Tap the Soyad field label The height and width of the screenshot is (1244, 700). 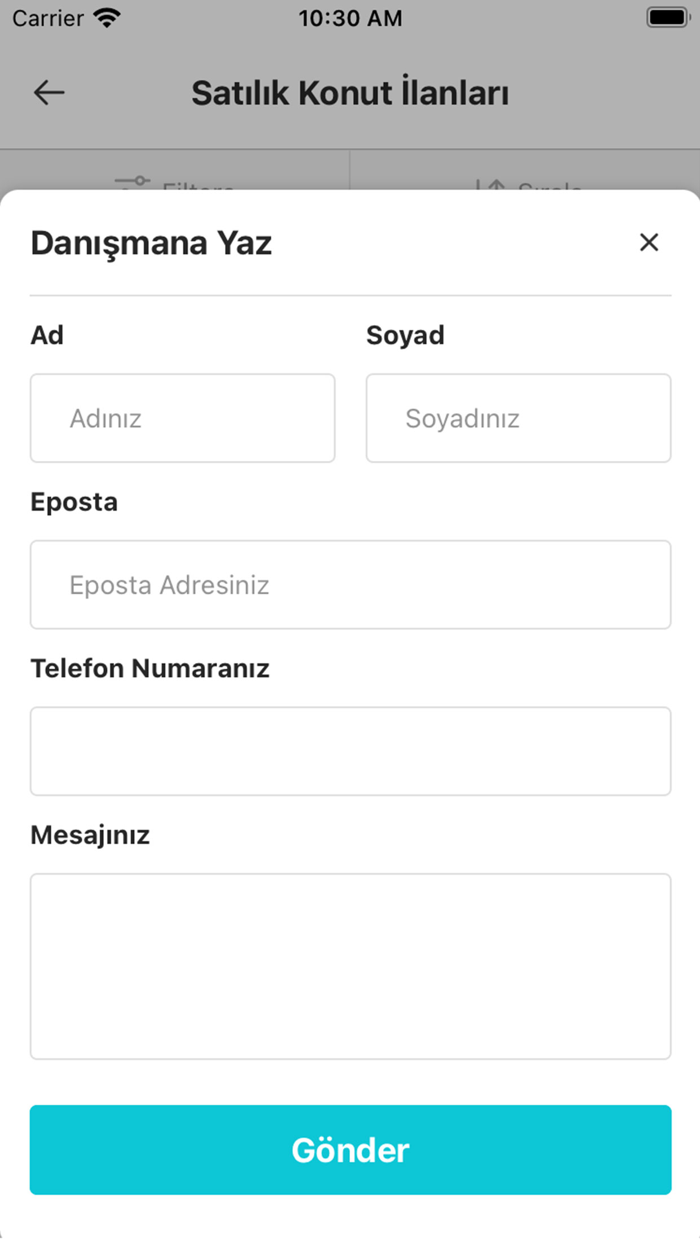click(405, 335)
